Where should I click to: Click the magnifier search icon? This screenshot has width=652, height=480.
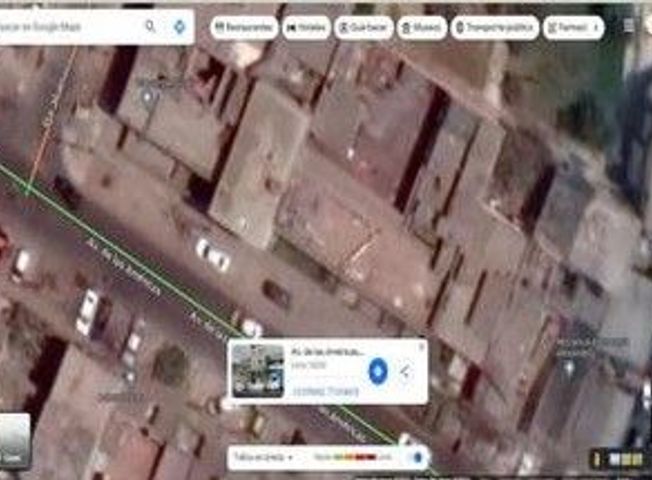(150, 27)
